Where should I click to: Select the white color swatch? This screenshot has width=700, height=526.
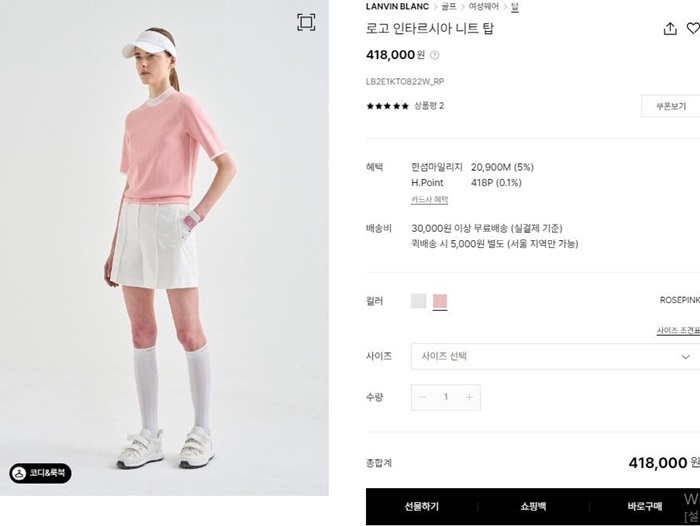[x=418, y=301]
